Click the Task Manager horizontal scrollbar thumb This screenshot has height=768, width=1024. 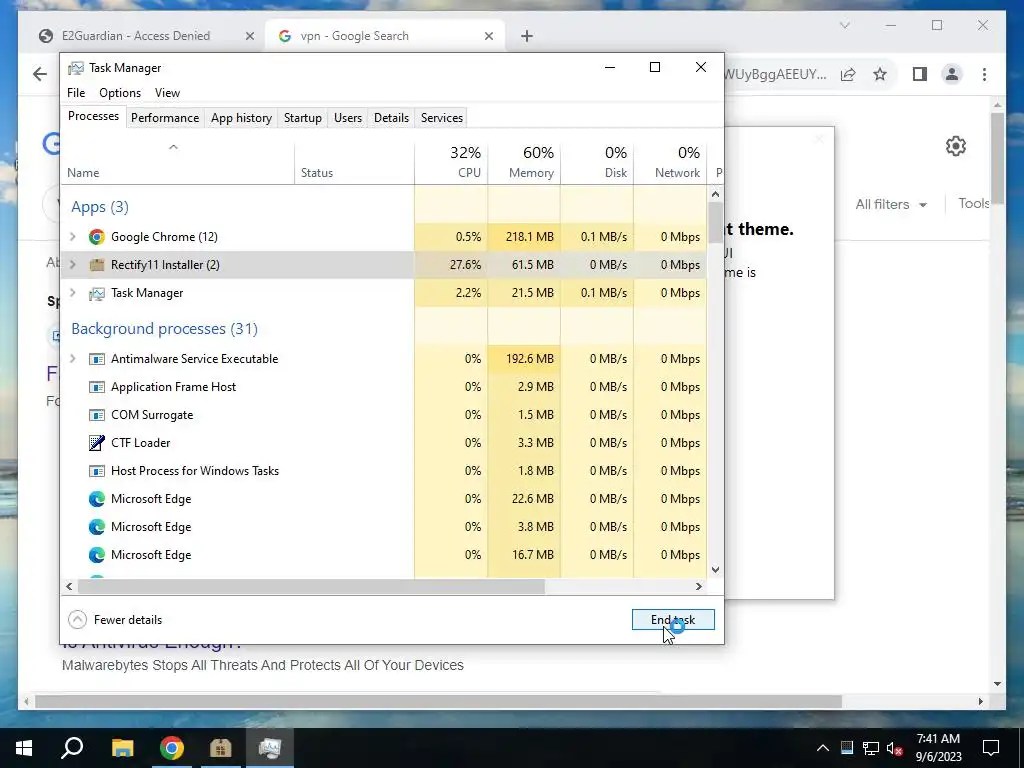click(311, 586)
